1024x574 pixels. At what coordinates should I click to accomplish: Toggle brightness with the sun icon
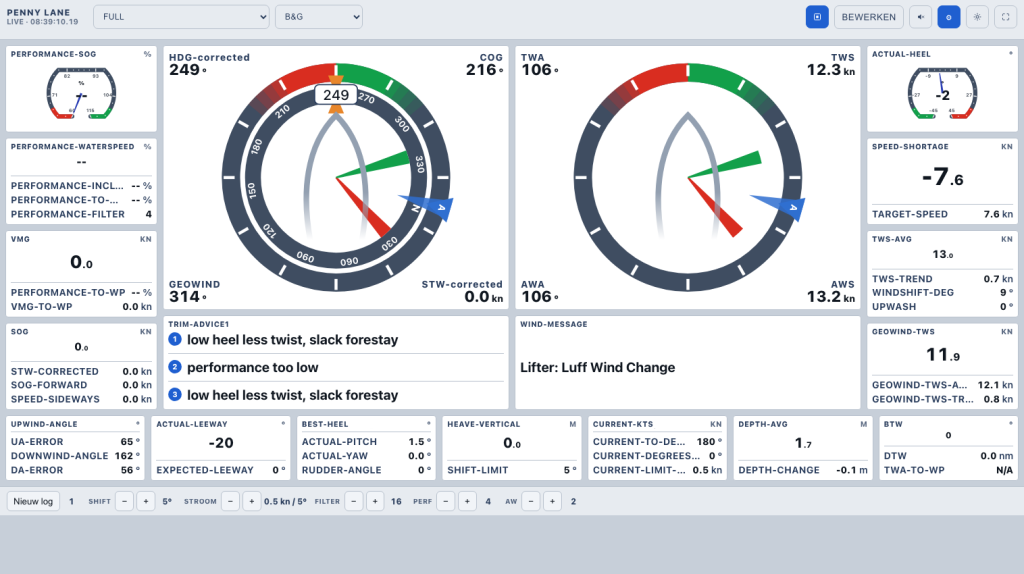click(x=977, y=17)
